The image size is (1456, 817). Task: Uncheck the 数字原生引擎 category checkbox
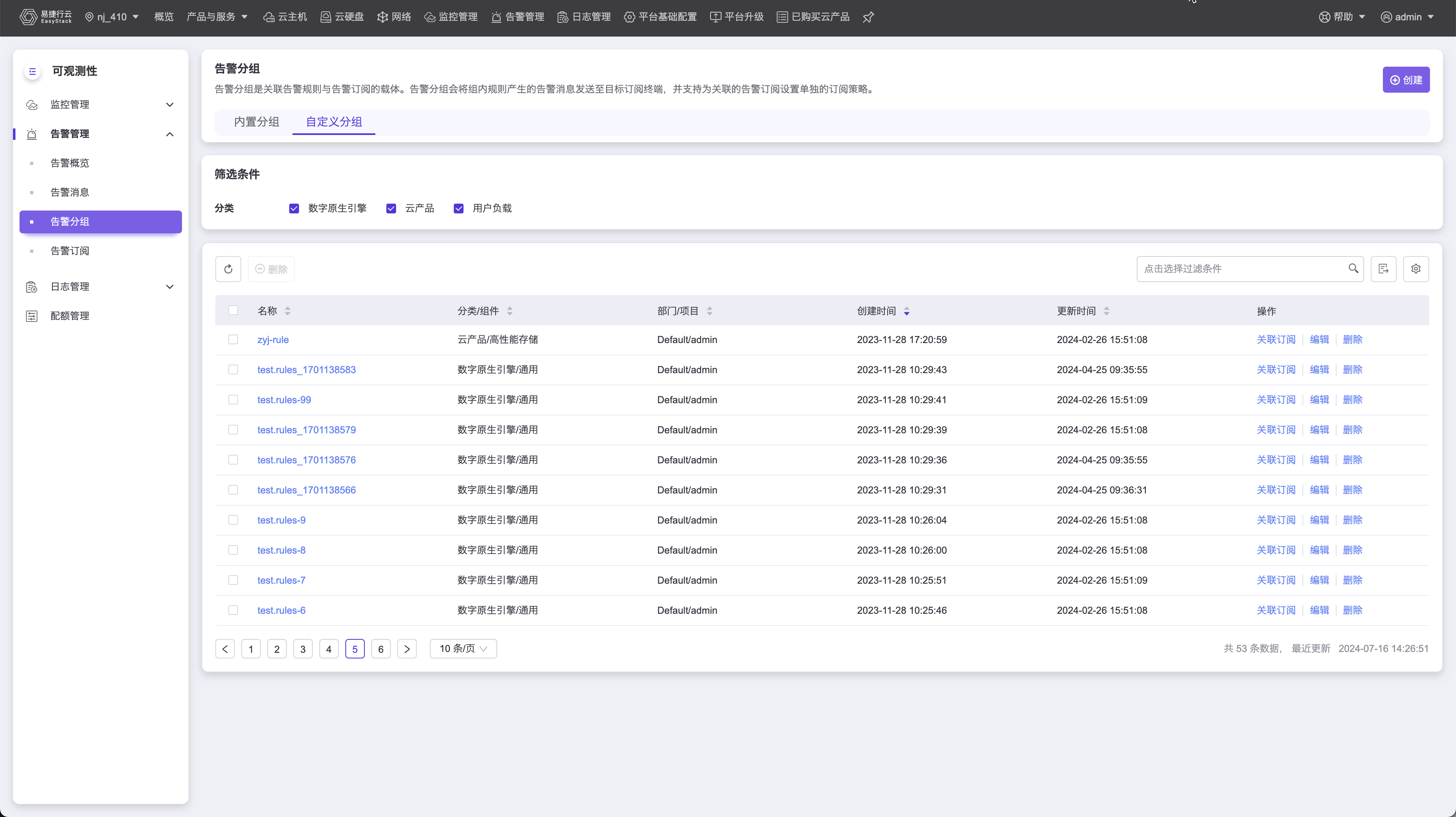(294, 209)
